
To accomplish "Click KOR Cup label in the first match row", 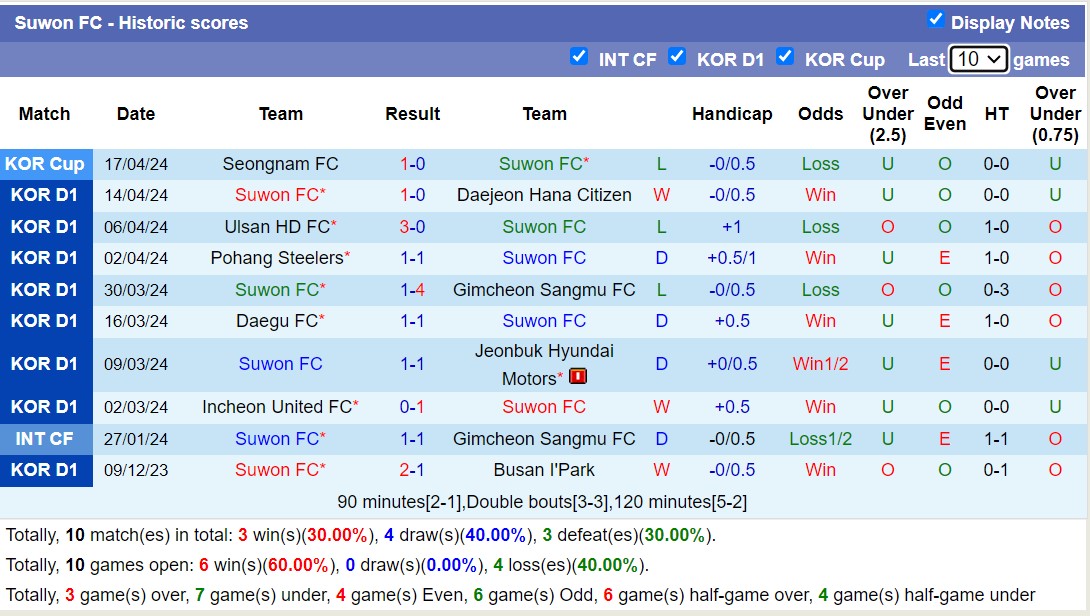I will click(x=45, y=163).
